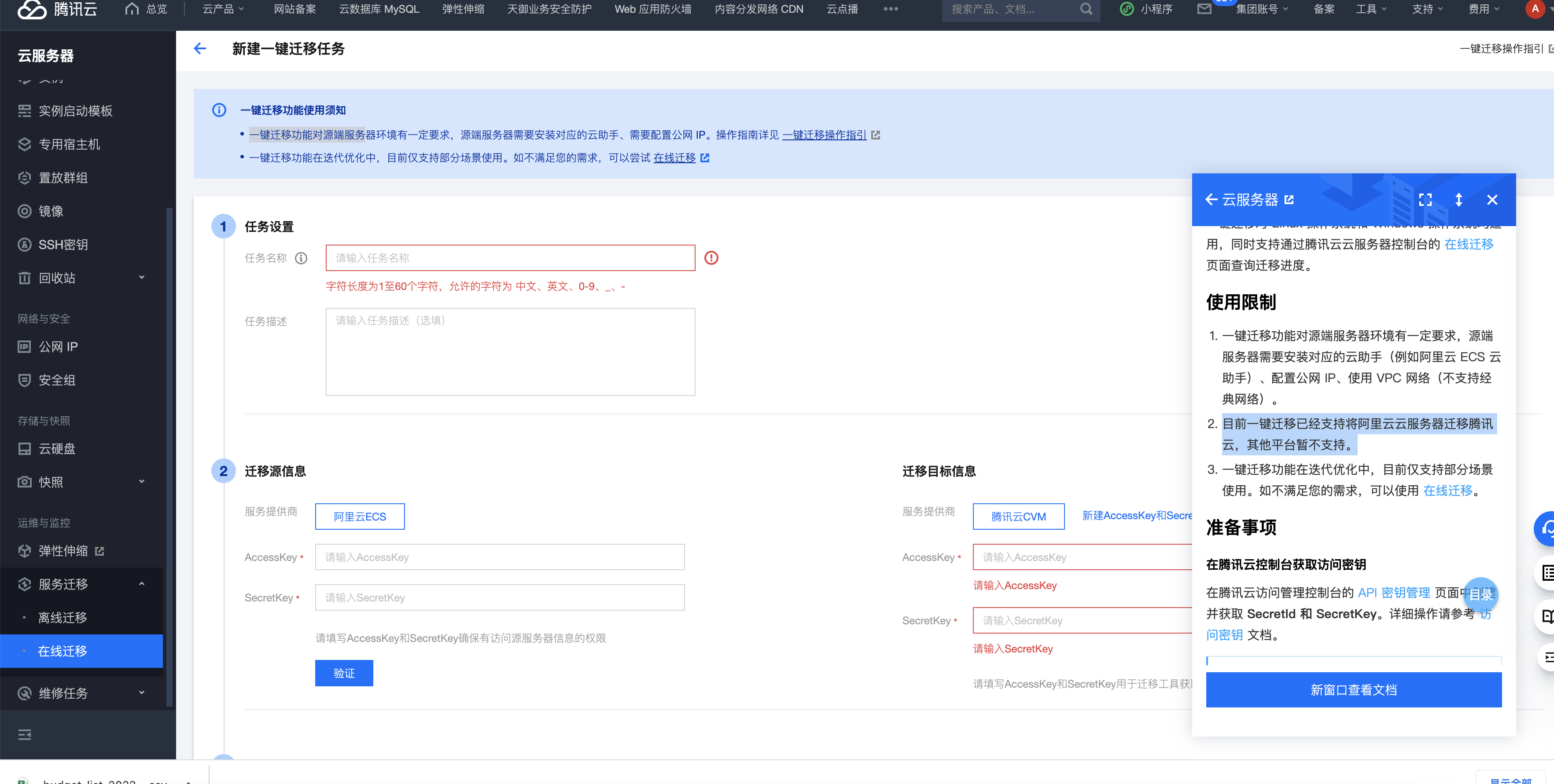Open 总览 home in top navigation
Screen dimensions: 1554x784
click(x=146, y=9)
